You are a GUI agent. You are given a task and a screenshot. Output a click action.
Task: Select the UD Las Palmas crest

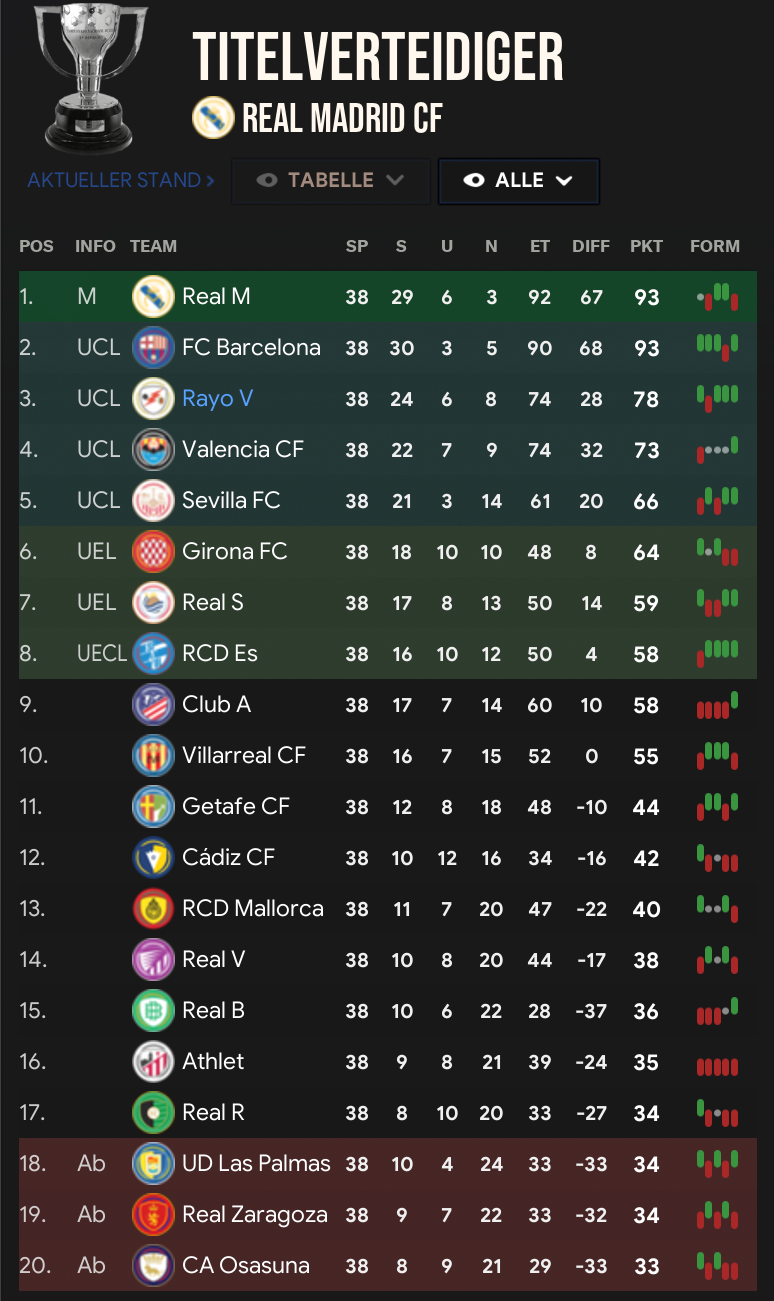click(x=154, y=1164)
